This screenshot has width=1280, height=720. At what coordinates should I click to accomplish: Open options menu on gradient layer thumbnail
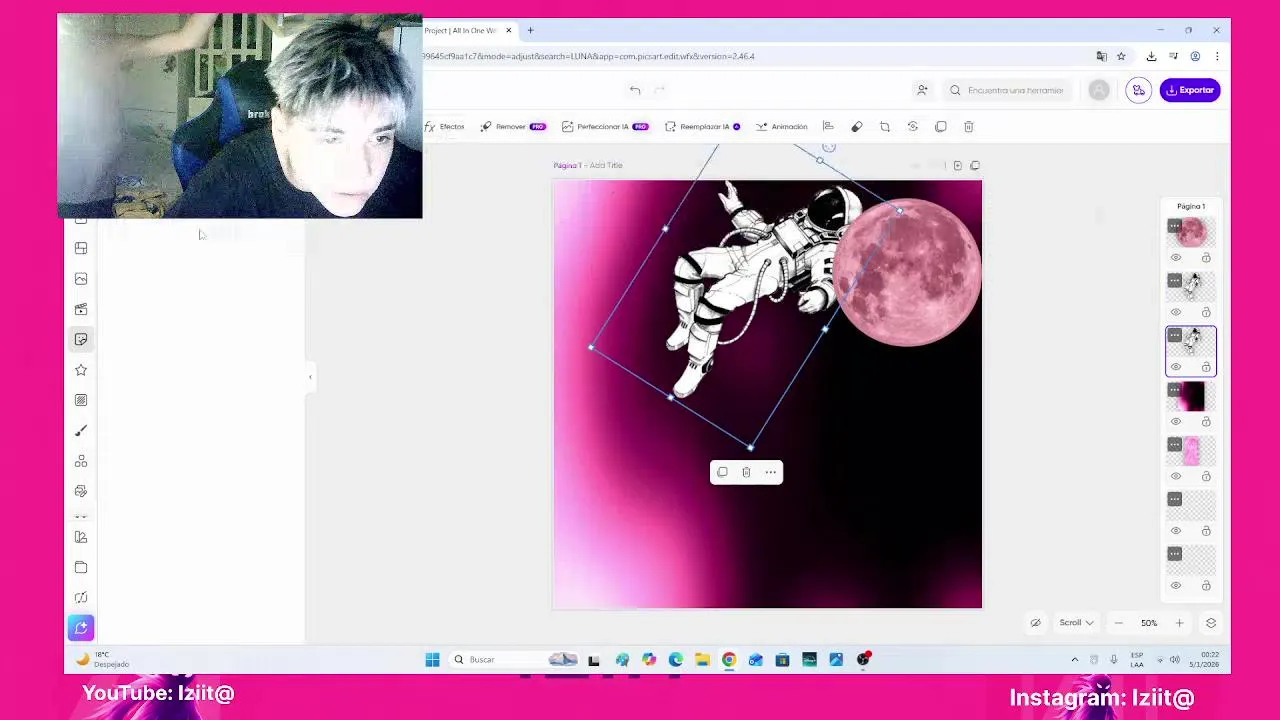click(1175, 390)
